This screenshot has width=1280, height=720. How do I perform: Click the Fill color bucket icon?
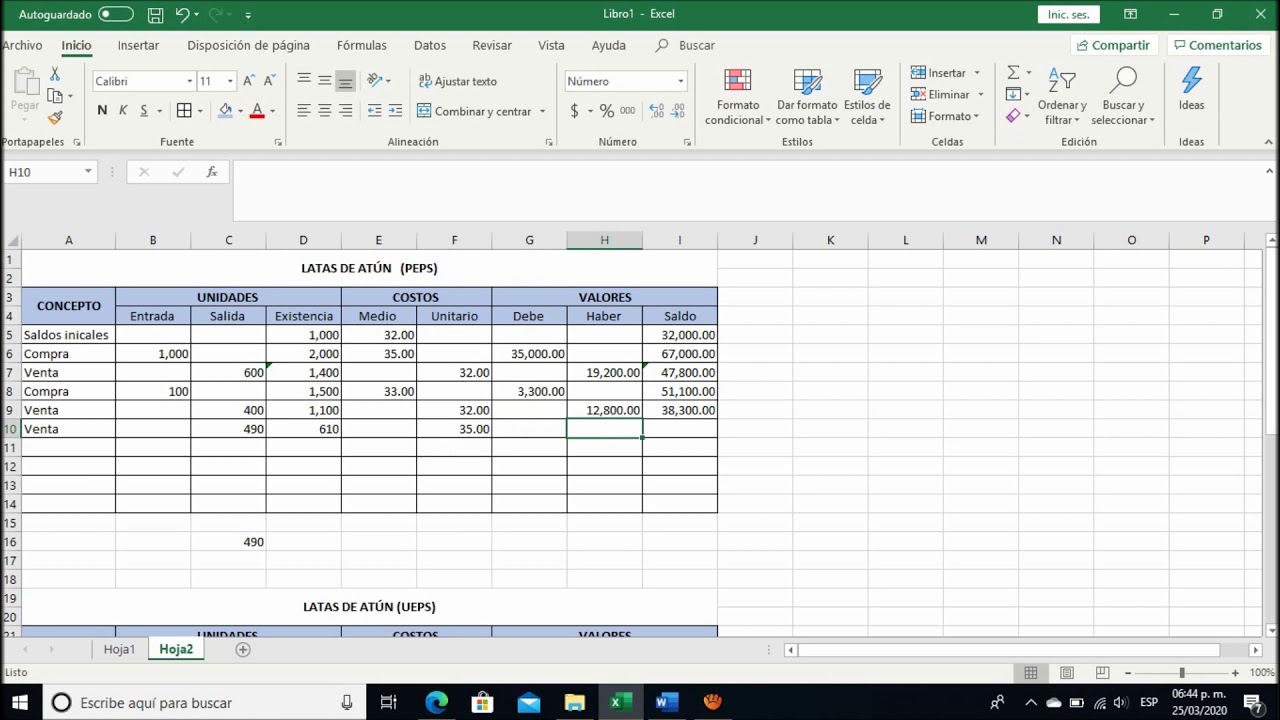pos(225,111)
